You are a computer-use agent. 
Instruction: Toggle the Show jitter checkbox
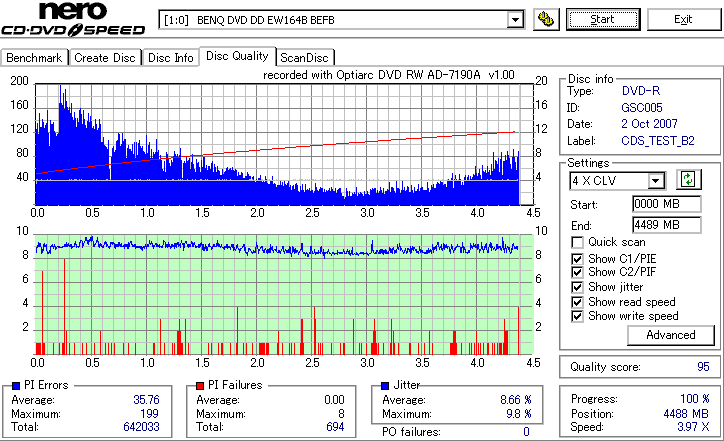tap(577, 287)
